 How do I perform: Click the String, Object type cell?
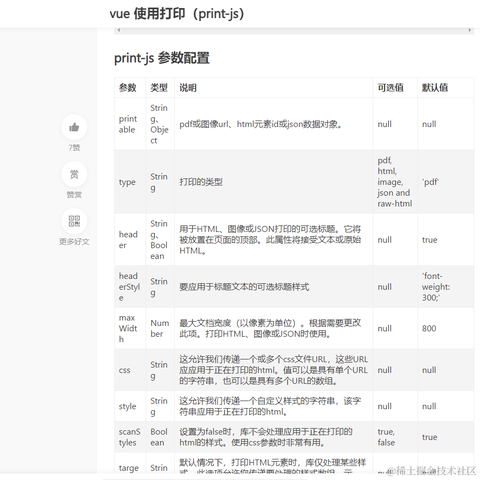click(x=160, y=124)
